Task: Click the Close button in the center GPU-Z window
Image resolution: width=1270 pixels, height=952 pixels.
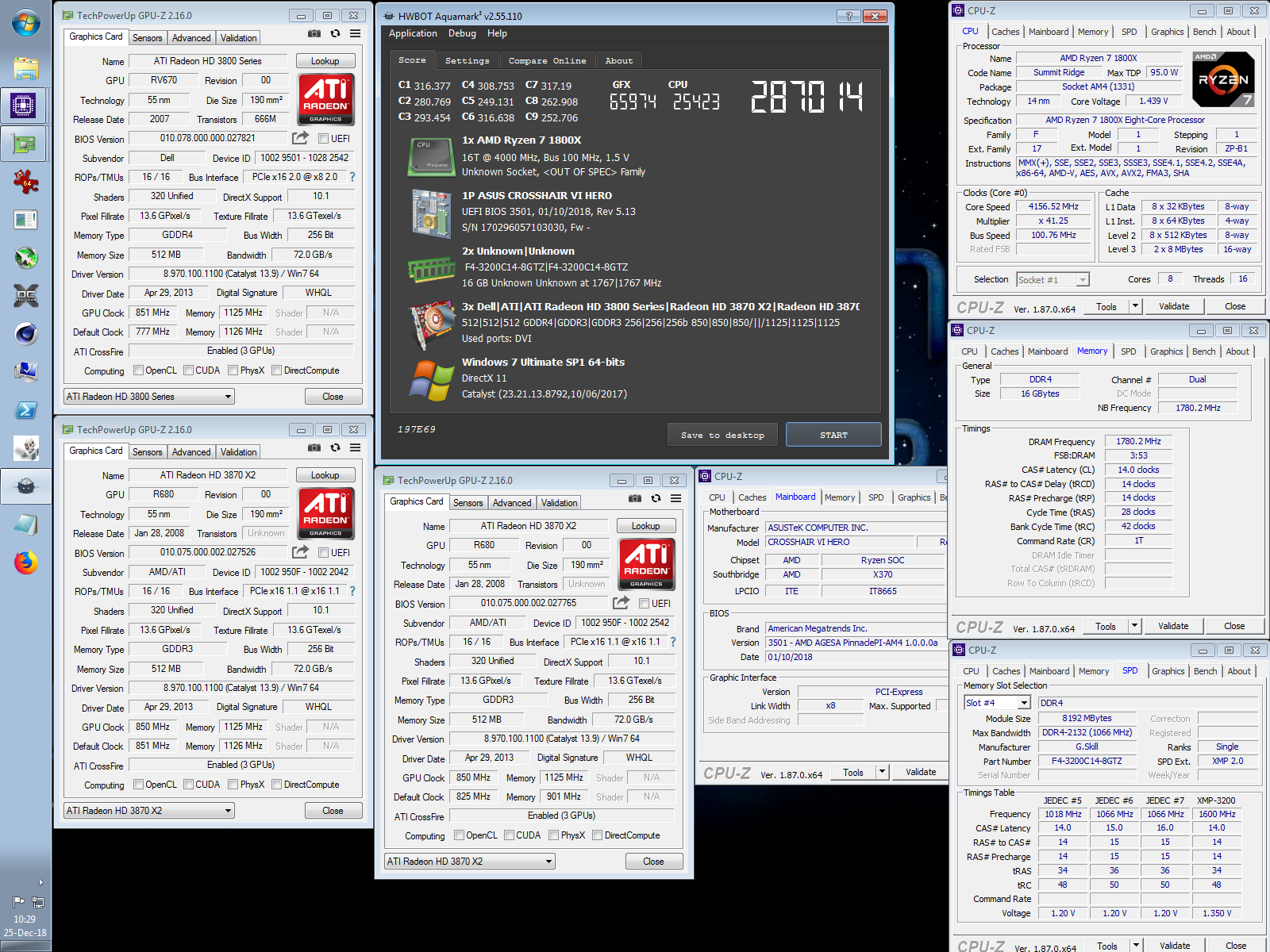Action: [653, 862]
